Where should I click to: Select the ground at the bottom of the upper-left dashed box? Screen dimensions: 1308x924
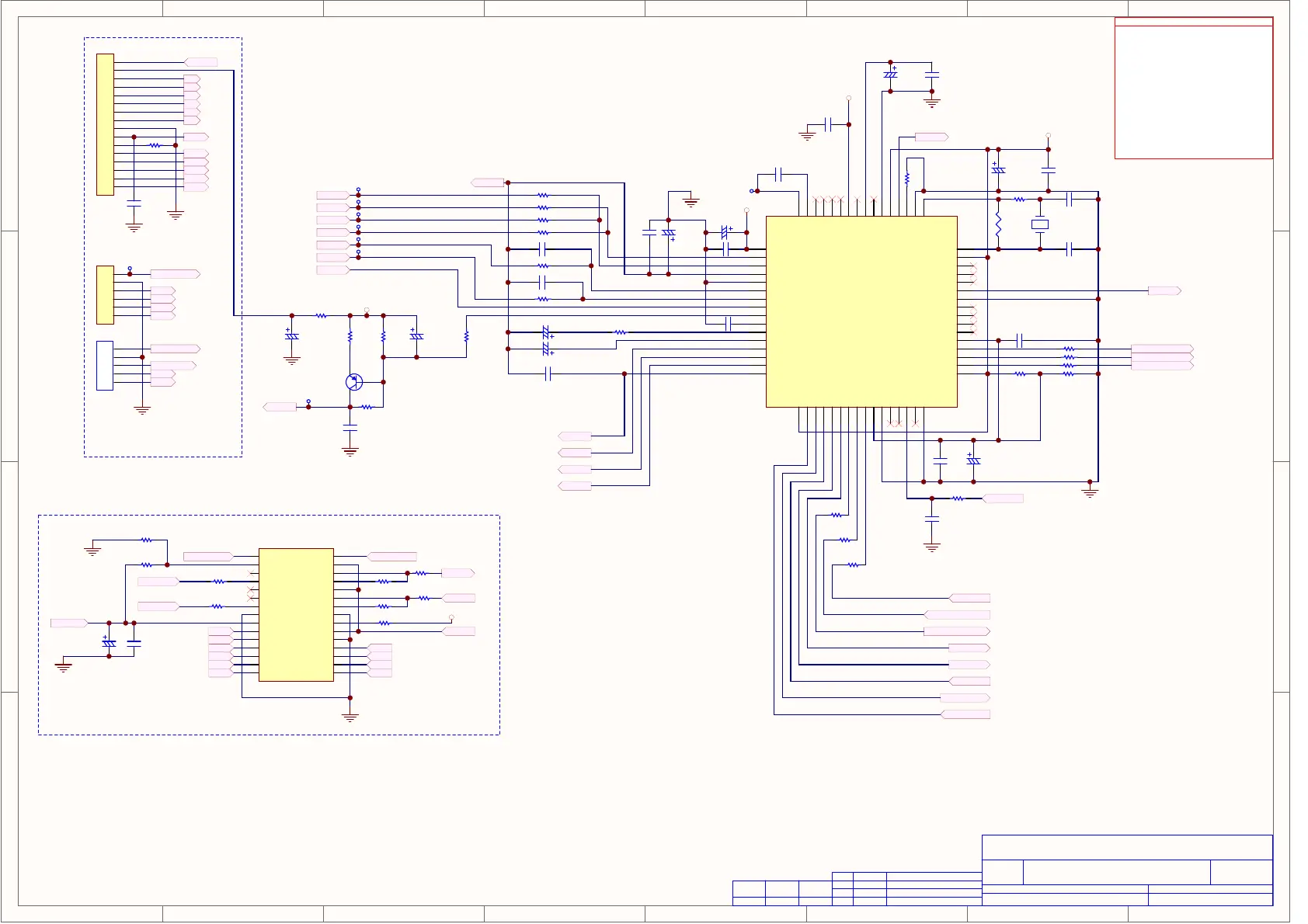[x=142, y=410]
